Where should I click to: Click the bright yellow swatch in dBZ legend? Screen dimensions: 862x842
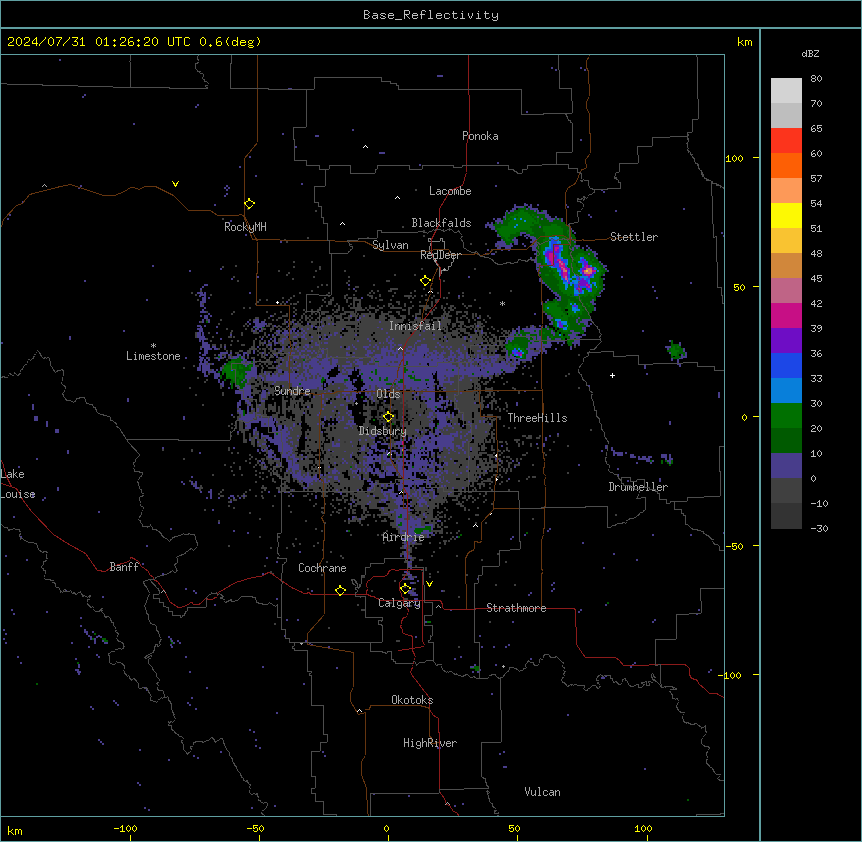(786, 216)
